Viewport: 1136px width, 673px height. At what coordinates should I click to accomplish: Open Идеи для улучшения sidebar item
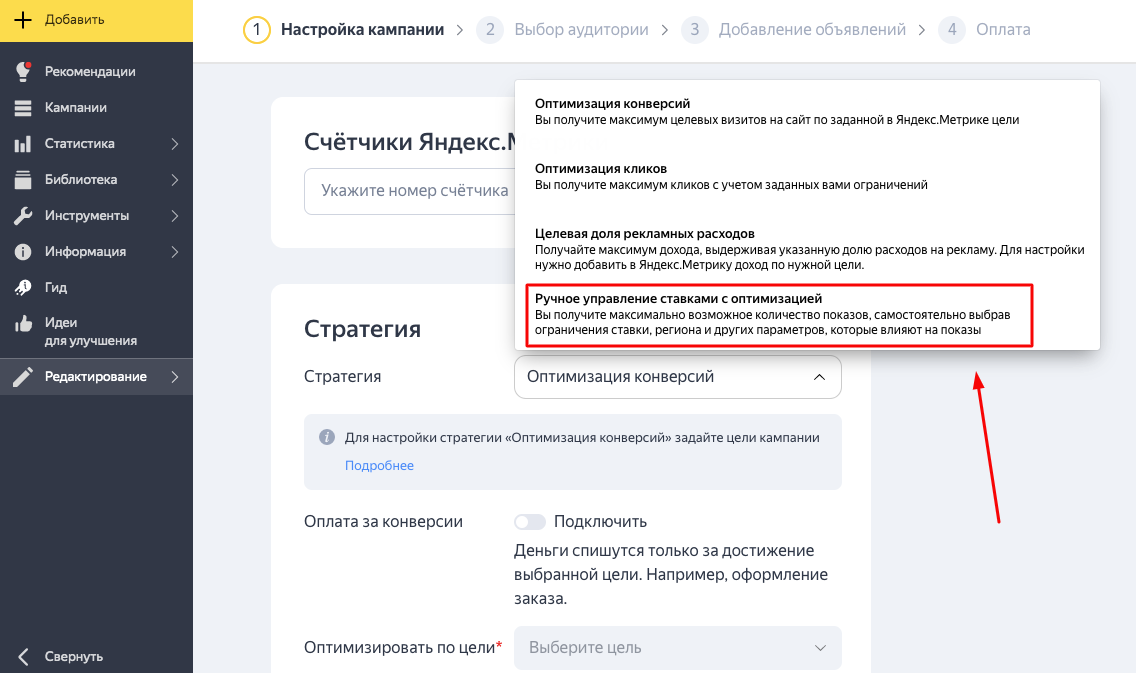pos(96,331)
